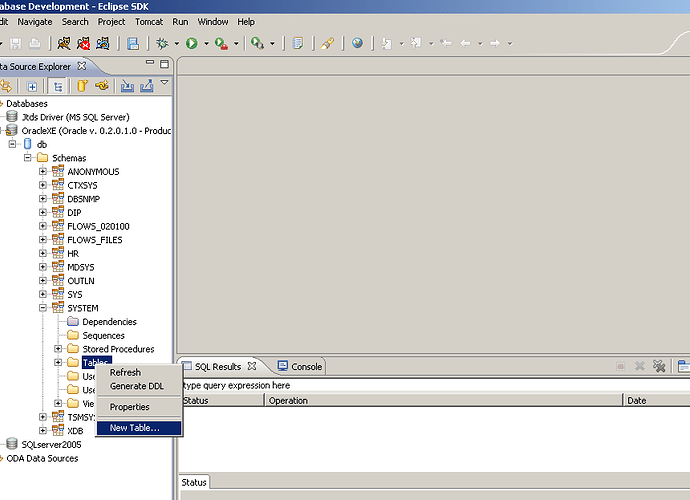Screen dimensions: 690x500
Task: Open the Back history dropdown arrow
Action: [x=480, y=44]
